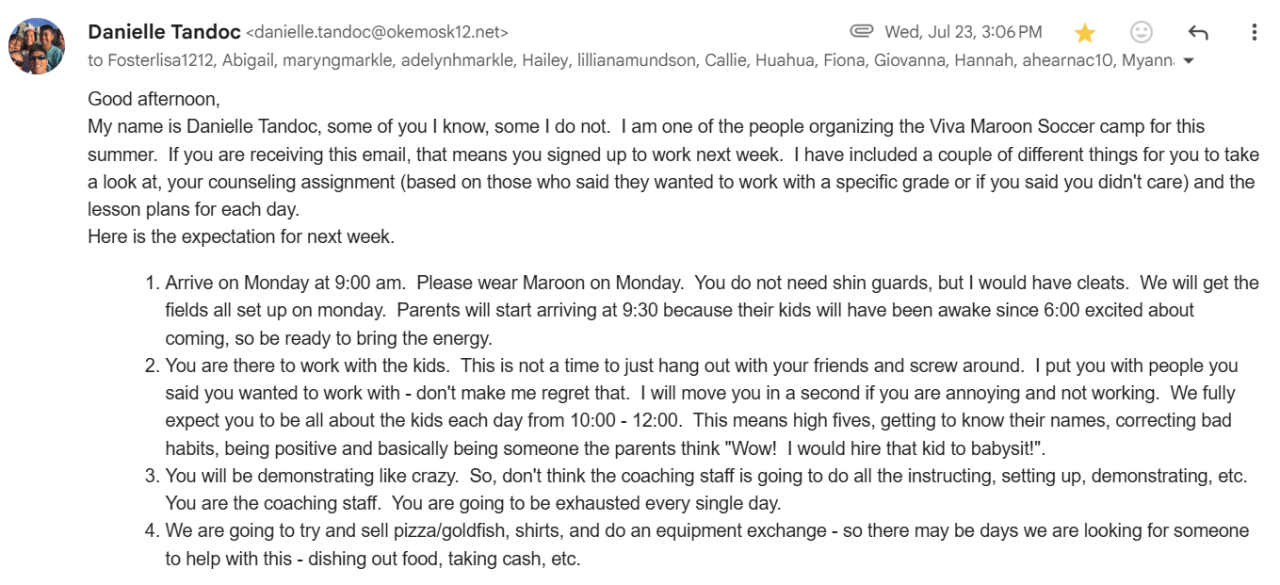This screenshot has width=1280, height=585.
Task: Click the Wed, Jul 23 timestamp
Action: click(x=963, y=32)
